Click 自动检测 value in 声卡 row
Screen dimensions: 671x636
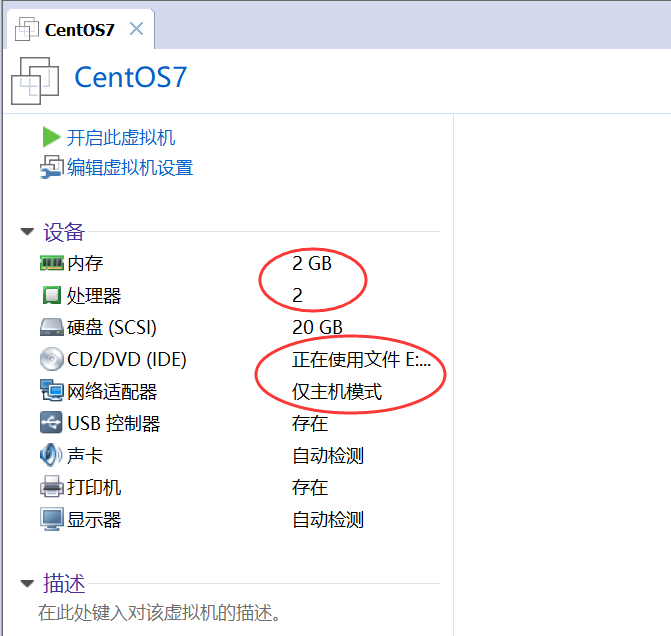tap(328, 455)
